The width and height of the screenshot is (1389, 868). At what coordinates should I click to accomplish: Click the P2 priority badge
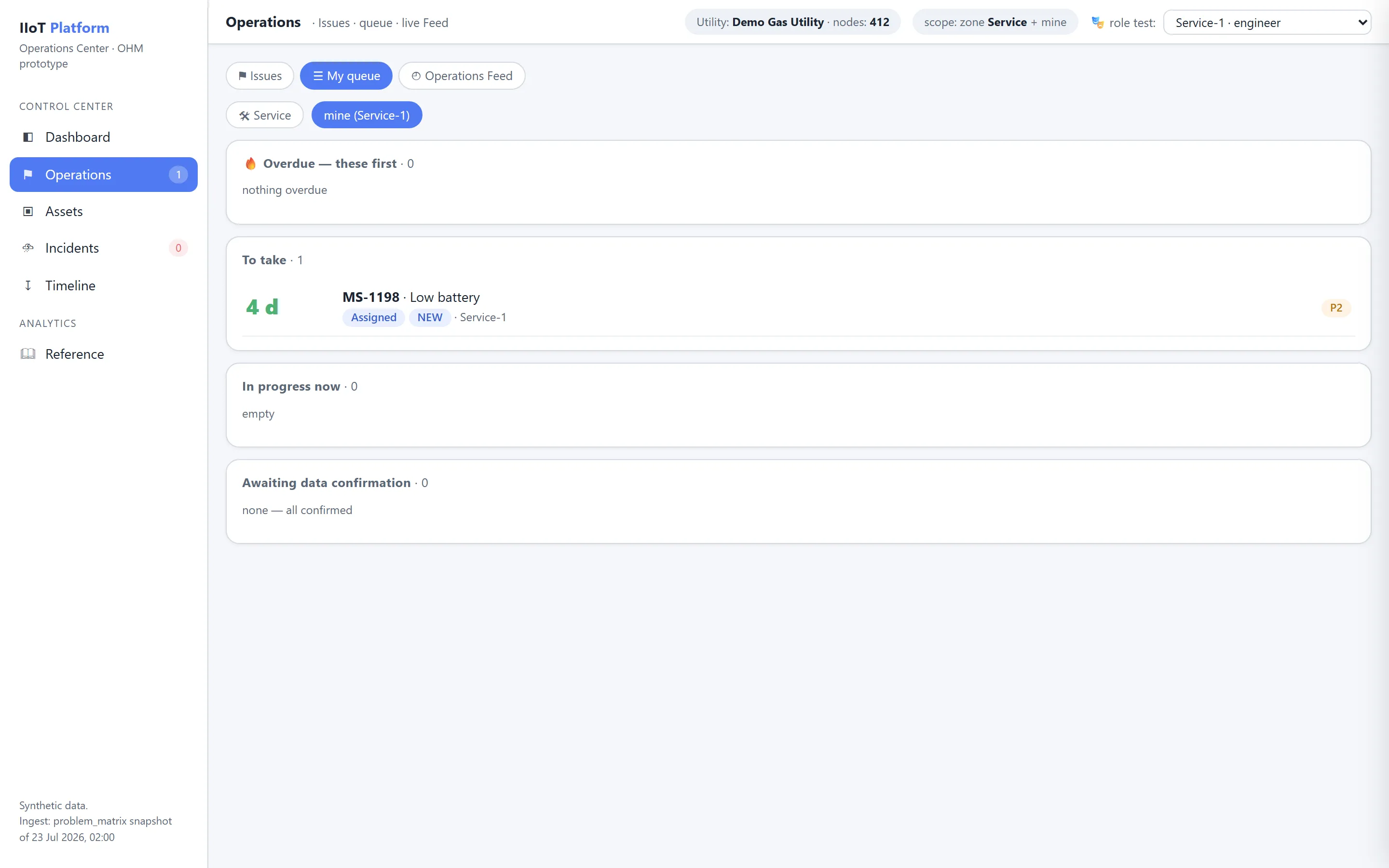[1335, 308]
